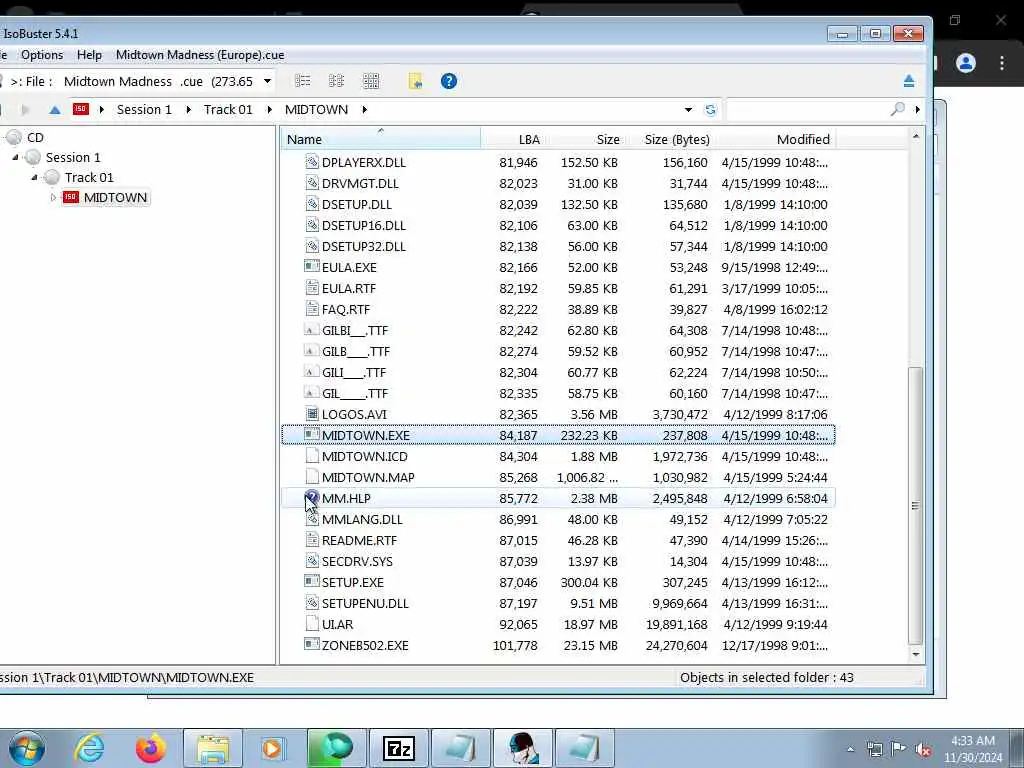Image resolution: width=1024 pixels, height=768 pixels.
Task: Select the README.RTF file
Action: point(359,540)
